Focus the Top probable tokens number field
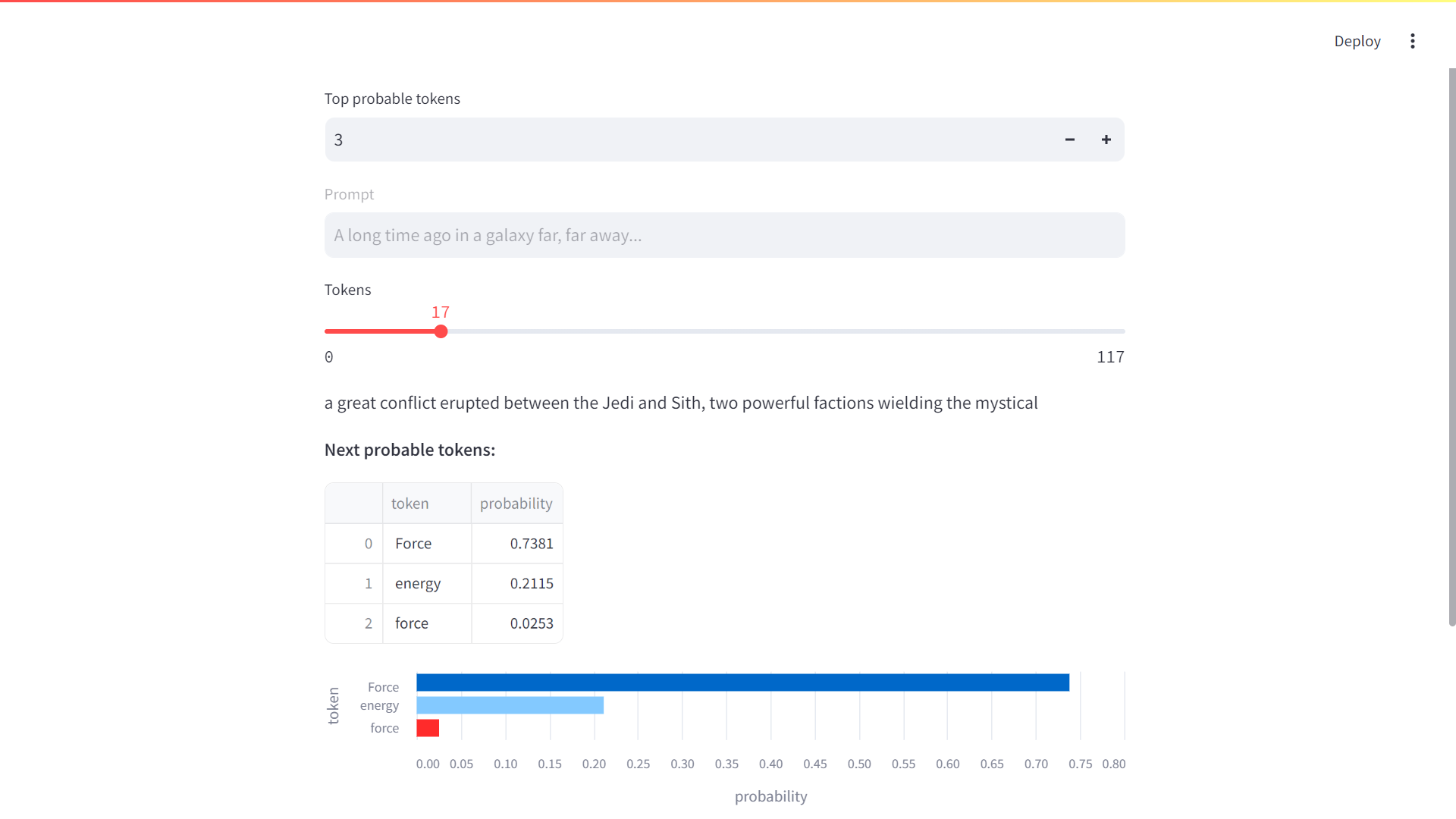Viewport: 1456px width, 819px height. coord(688,140)
